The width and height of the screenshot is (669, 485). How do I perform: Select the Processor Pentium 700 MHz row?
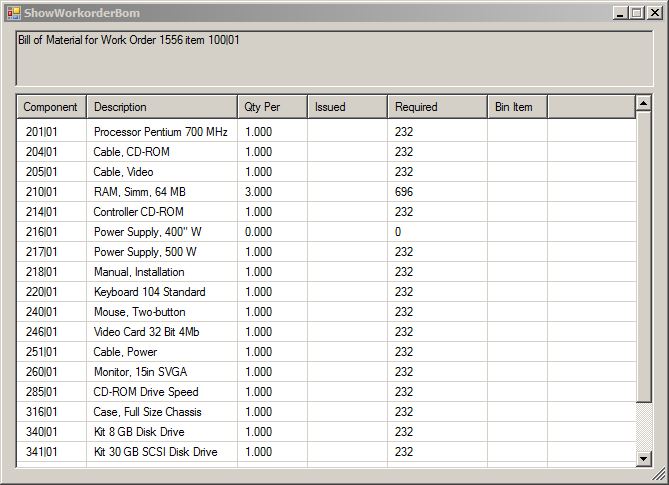(160, 132)
